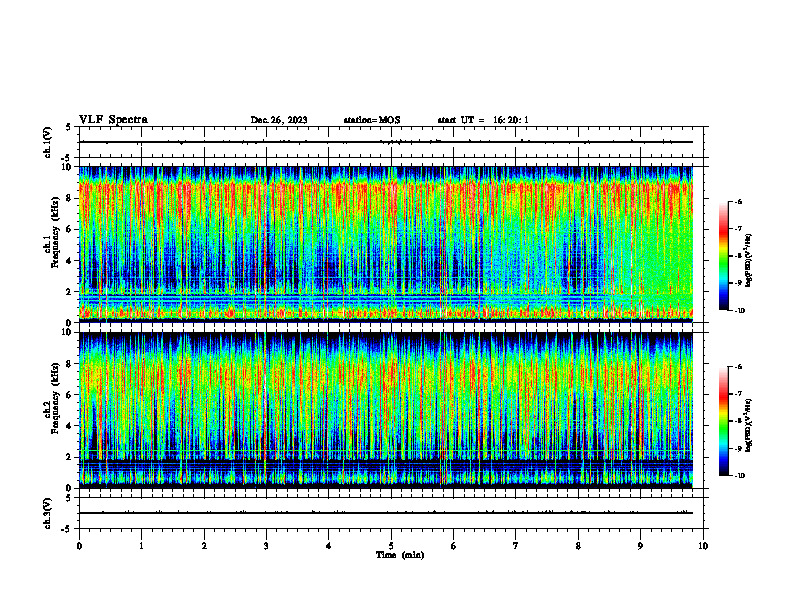This screenshot has width=792, height=612.
Task: Click the "8" kHz tick on ch.1 frequency axis
Action: click(x=70, y=198)
